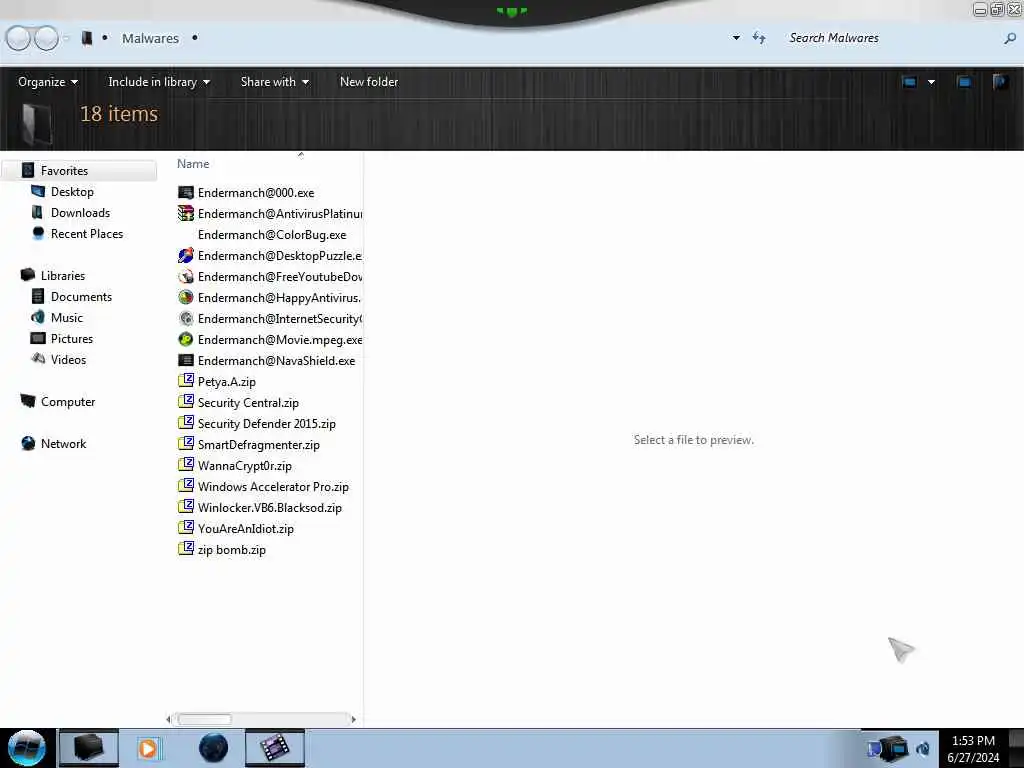Click the refresh arrows icon
The image size is (1024, 768).
(759, 37)
